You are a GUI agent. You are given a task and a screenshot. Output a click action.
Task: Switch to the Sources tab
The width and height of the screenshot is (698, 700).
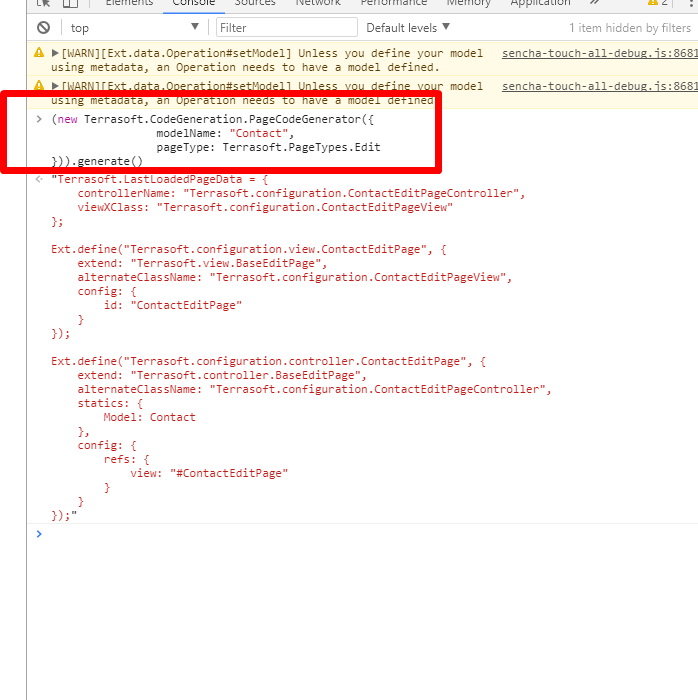255,3
